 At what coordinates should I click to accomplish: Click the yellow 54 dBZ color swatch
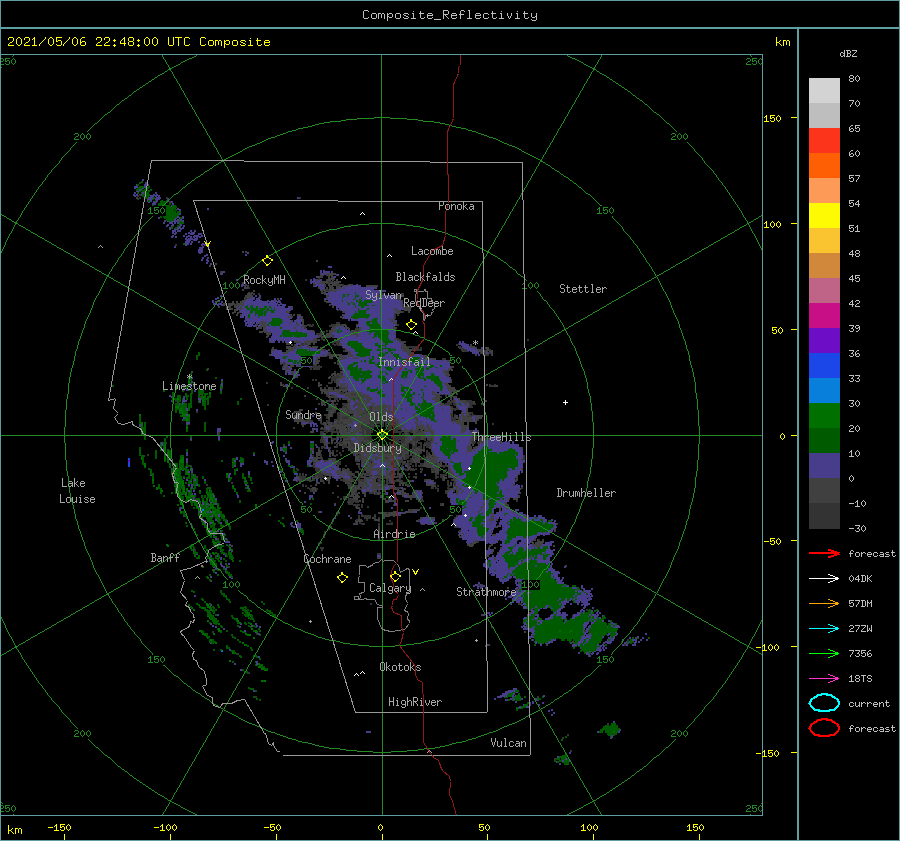pyautogui.click(x=824, y=215)
